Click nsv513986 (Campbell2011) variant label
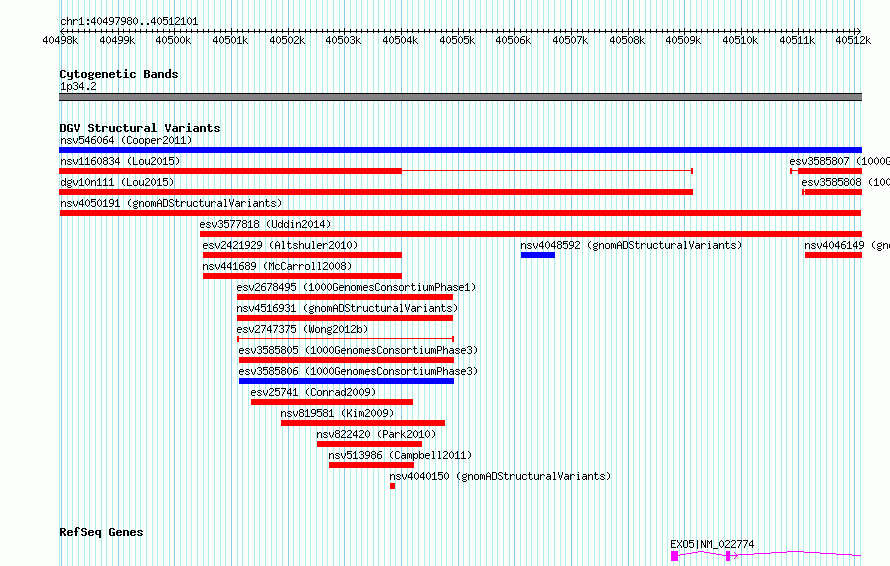The image size is (890, 566). [400, 455]
